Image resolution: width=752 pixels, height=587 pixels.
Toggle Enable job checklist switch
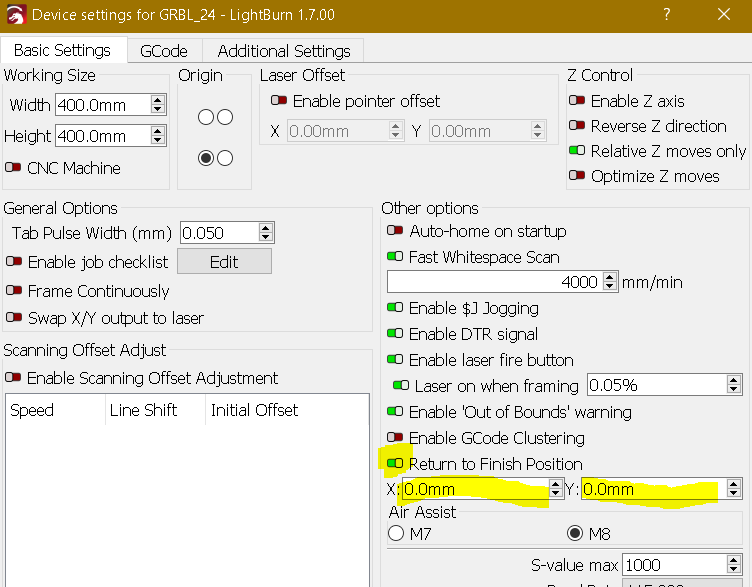pos(14,261)
